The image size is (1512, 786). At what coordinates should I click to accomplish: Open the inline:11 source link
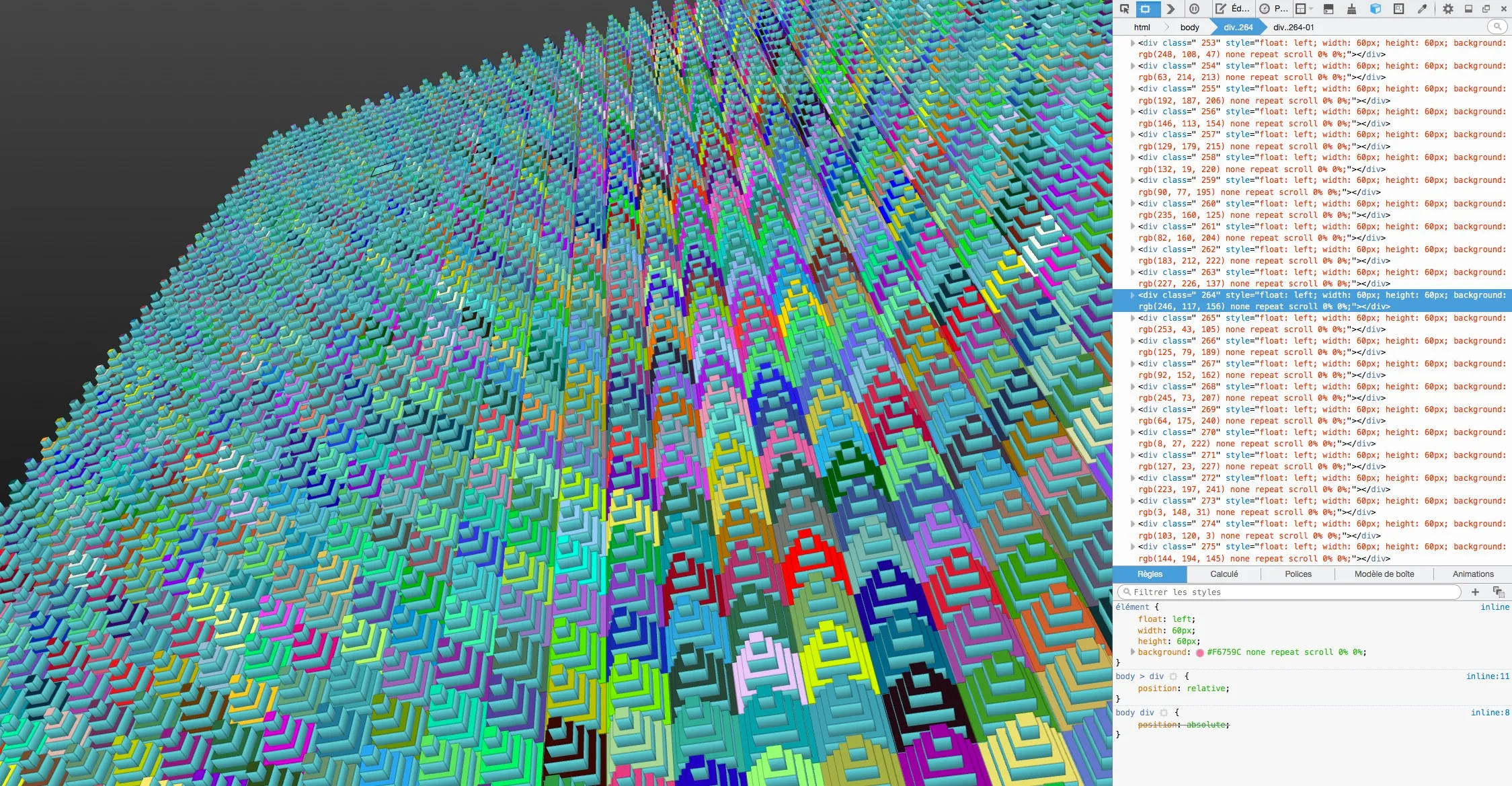pyautogui.click(x=1487, y=676)
